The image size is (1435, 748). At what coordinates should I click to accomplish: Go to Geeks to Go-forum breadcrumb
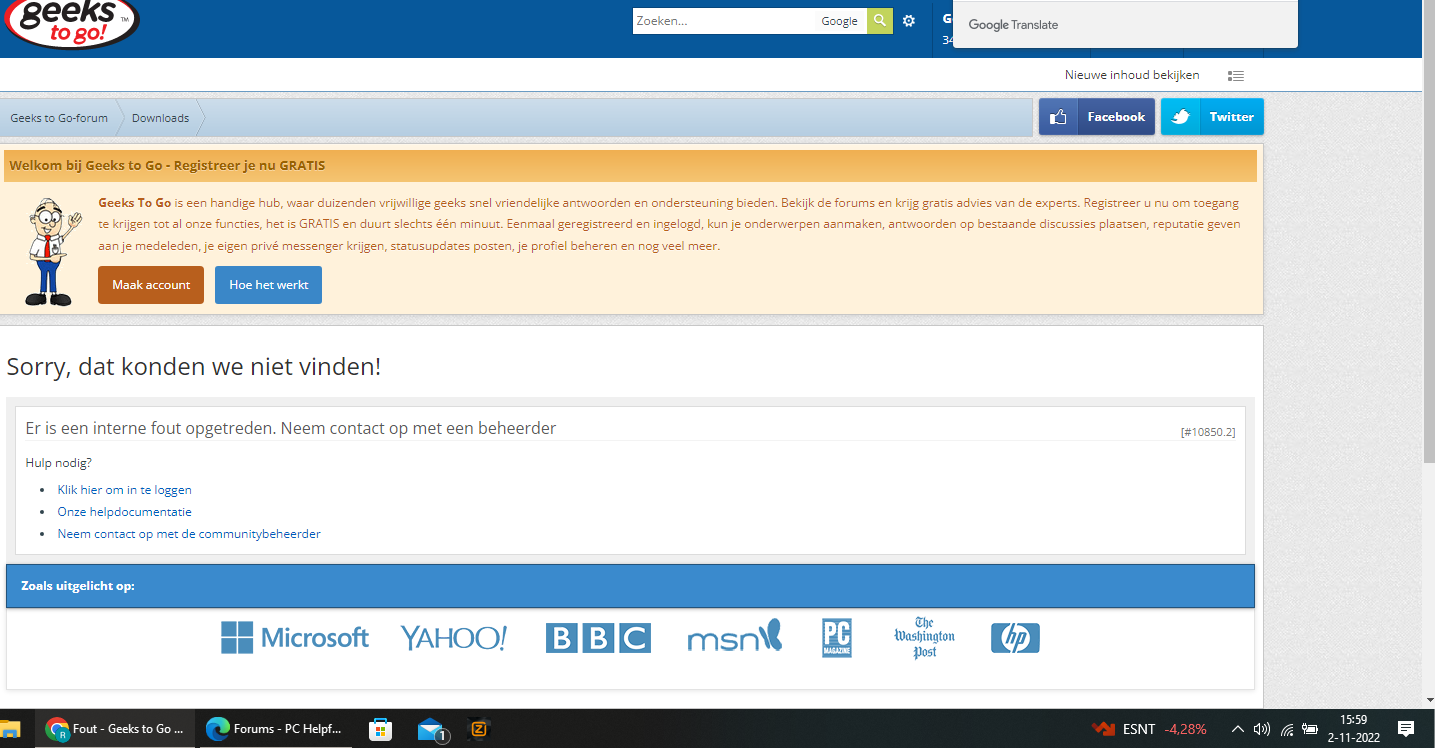click(x=59, y=118)
